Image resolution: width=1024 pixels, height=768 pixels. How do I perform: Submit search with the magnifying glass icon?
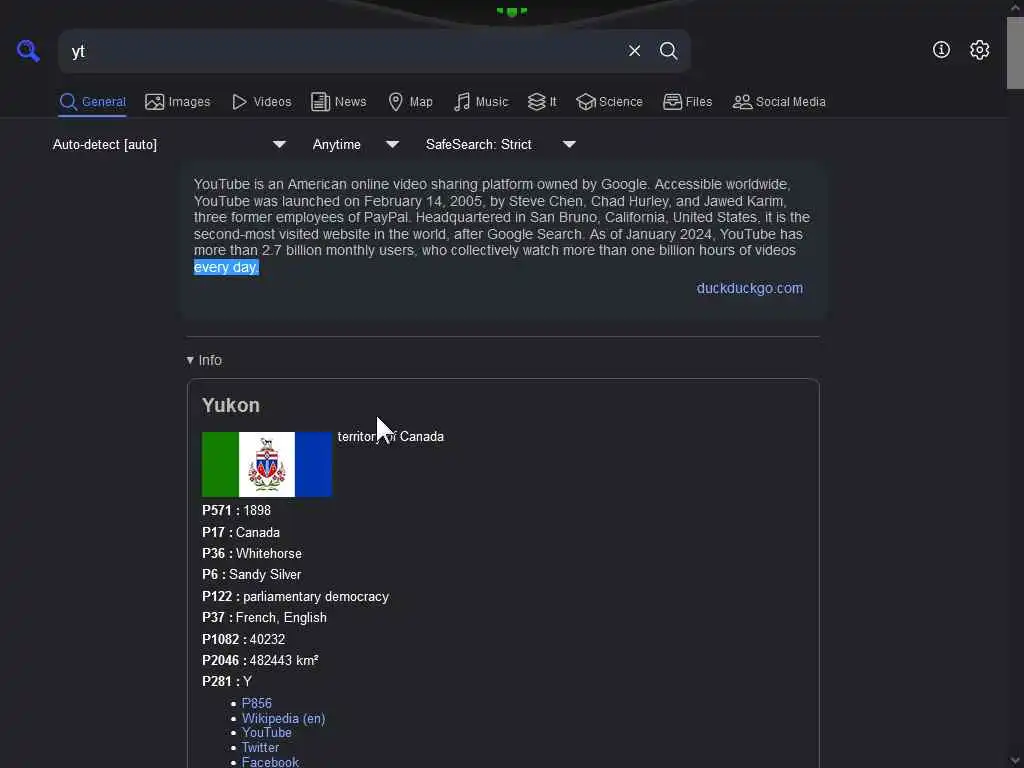(x=668, y=51)
